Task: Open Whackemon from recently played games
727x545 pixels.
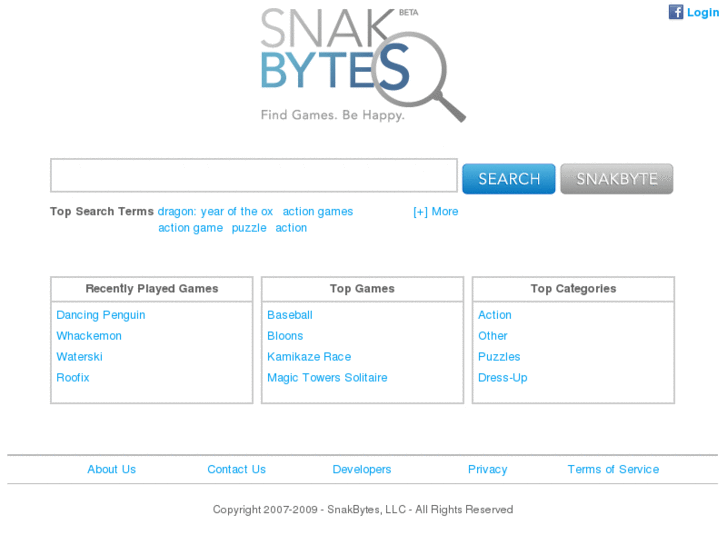Action: 89,336
